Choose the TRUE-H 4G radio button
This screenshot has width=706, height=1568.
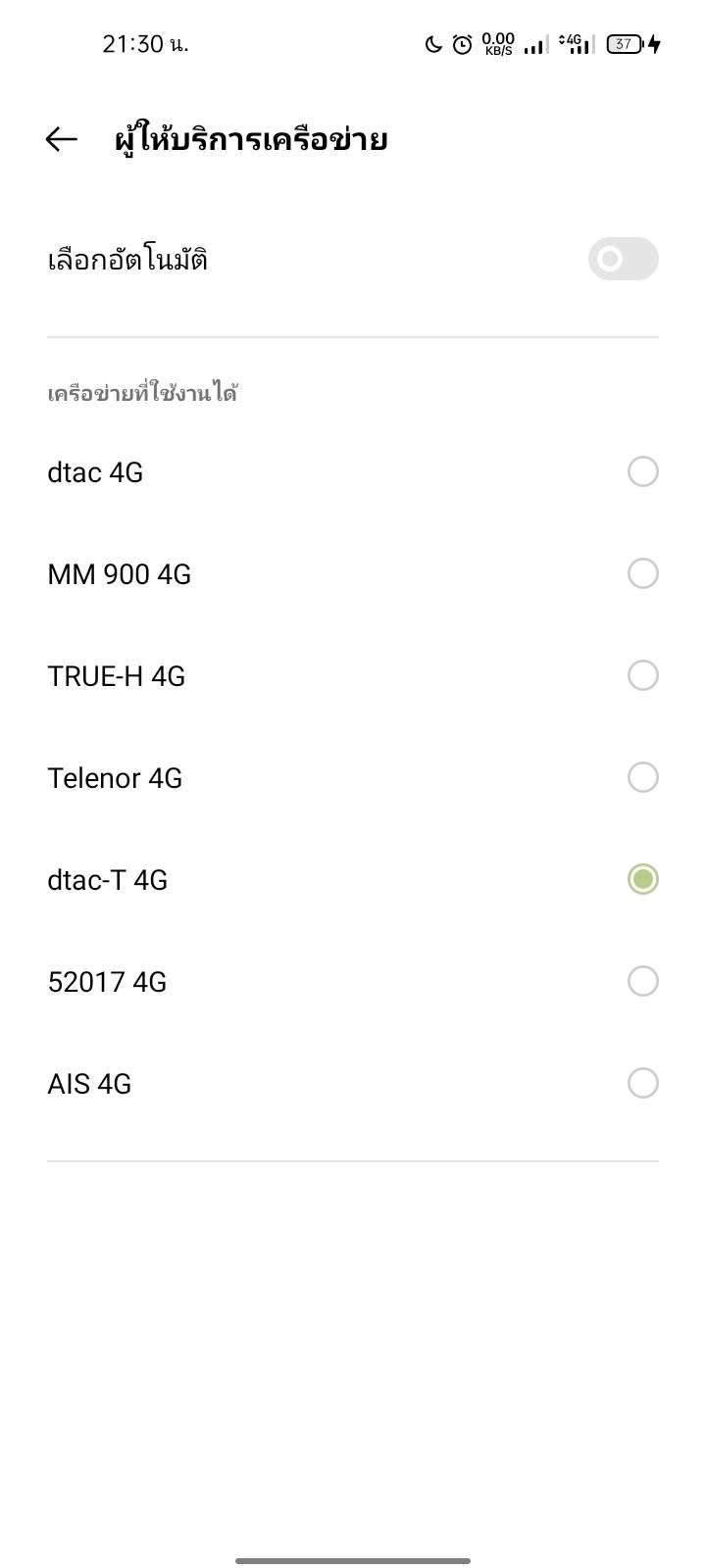click(642, 675)
